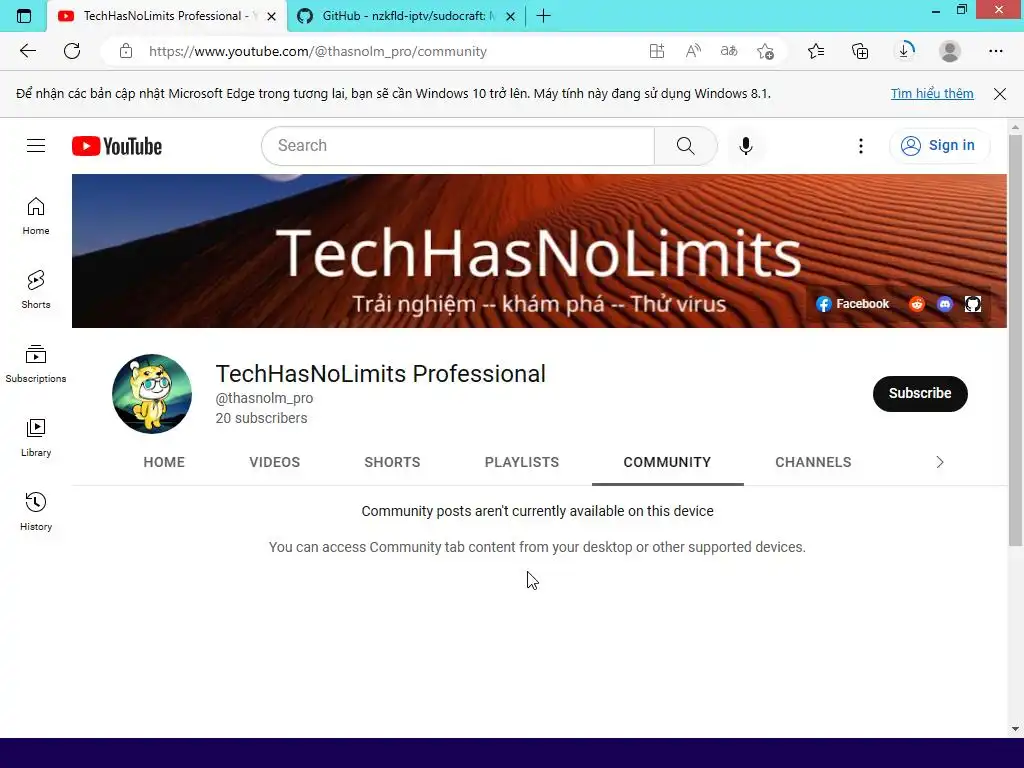Open Library in the sidebar
This screenshot has height=768, width=1024.
[36, 438]
